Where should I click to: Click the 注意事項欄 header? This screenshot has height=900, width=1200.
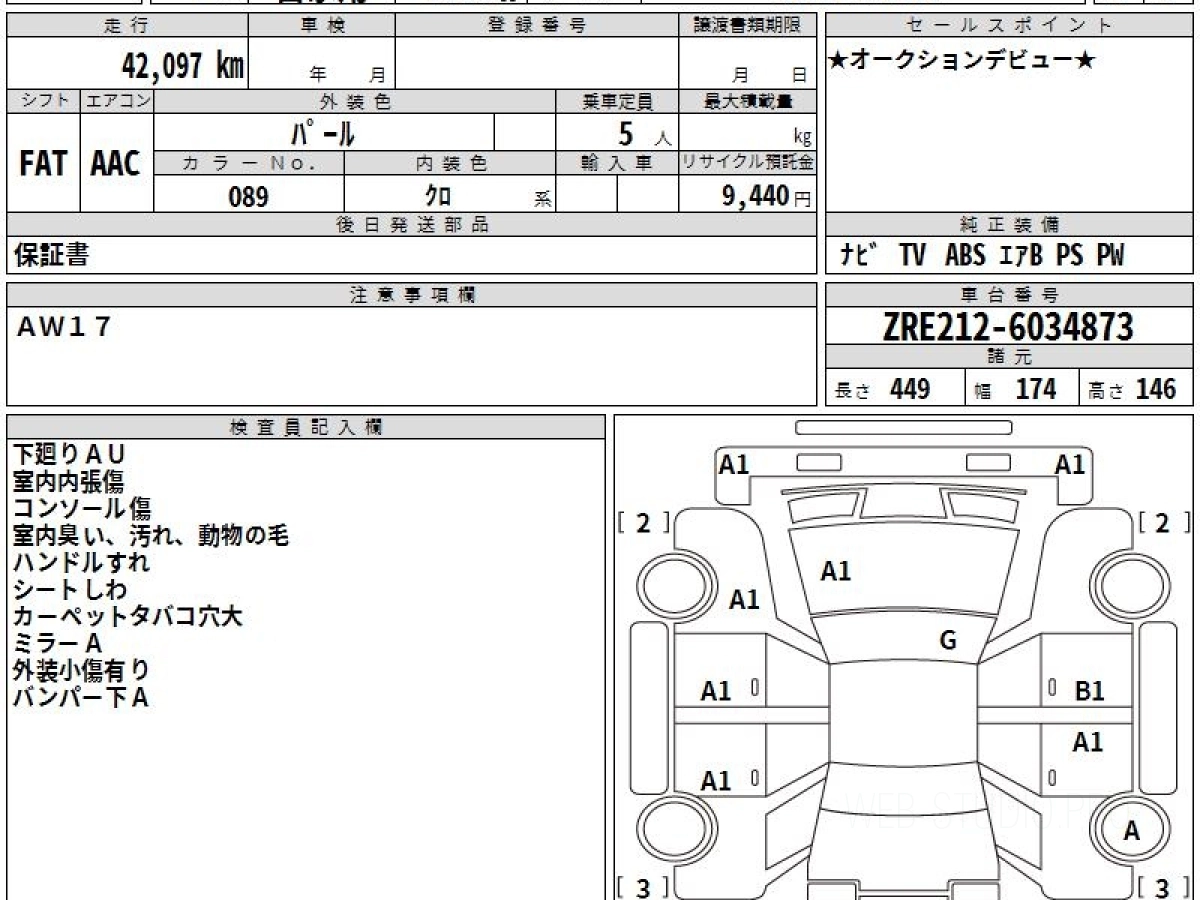411,294
